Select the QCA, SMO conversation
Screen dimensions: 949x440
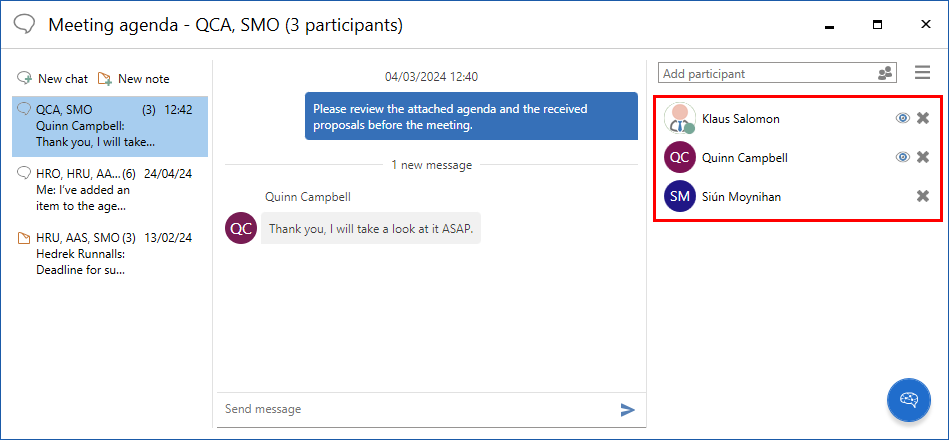[x=110, y=126]
